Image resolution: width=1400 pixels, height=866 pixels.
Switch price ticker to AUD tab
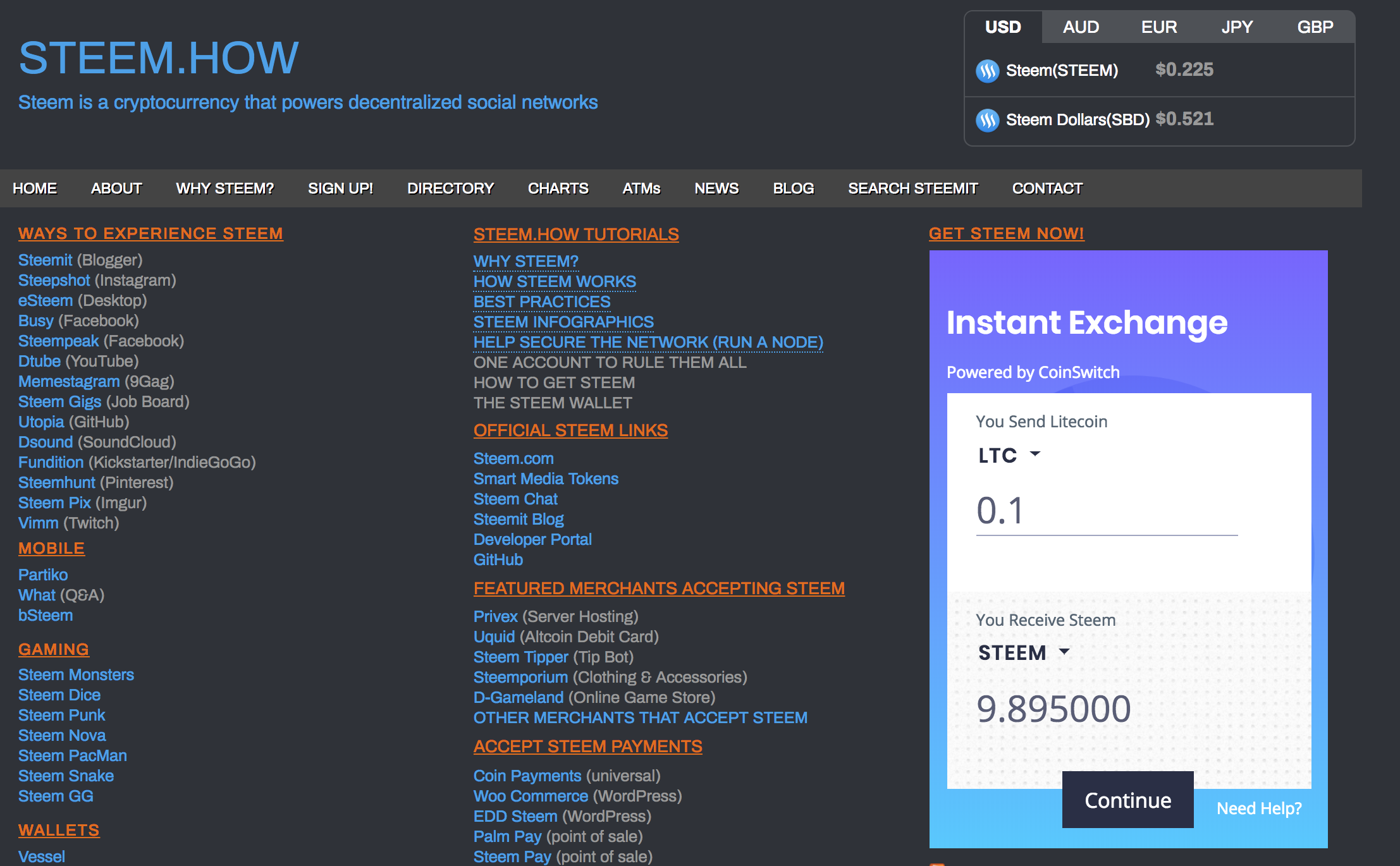point(1081,27)
